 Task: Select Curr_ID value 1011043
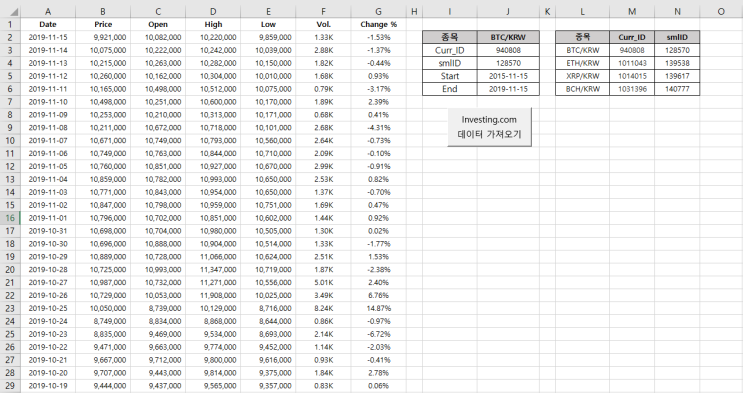point(632,63)
